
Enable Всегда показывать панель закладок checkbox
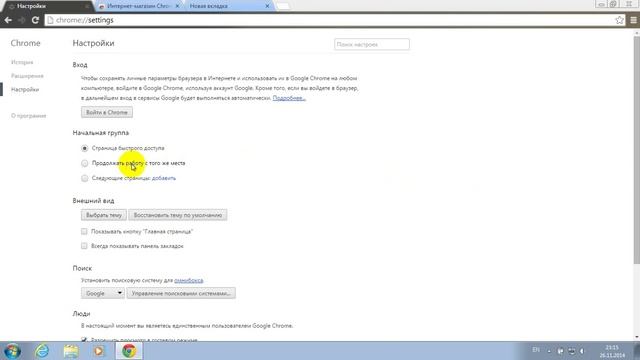tap(84, 246)
